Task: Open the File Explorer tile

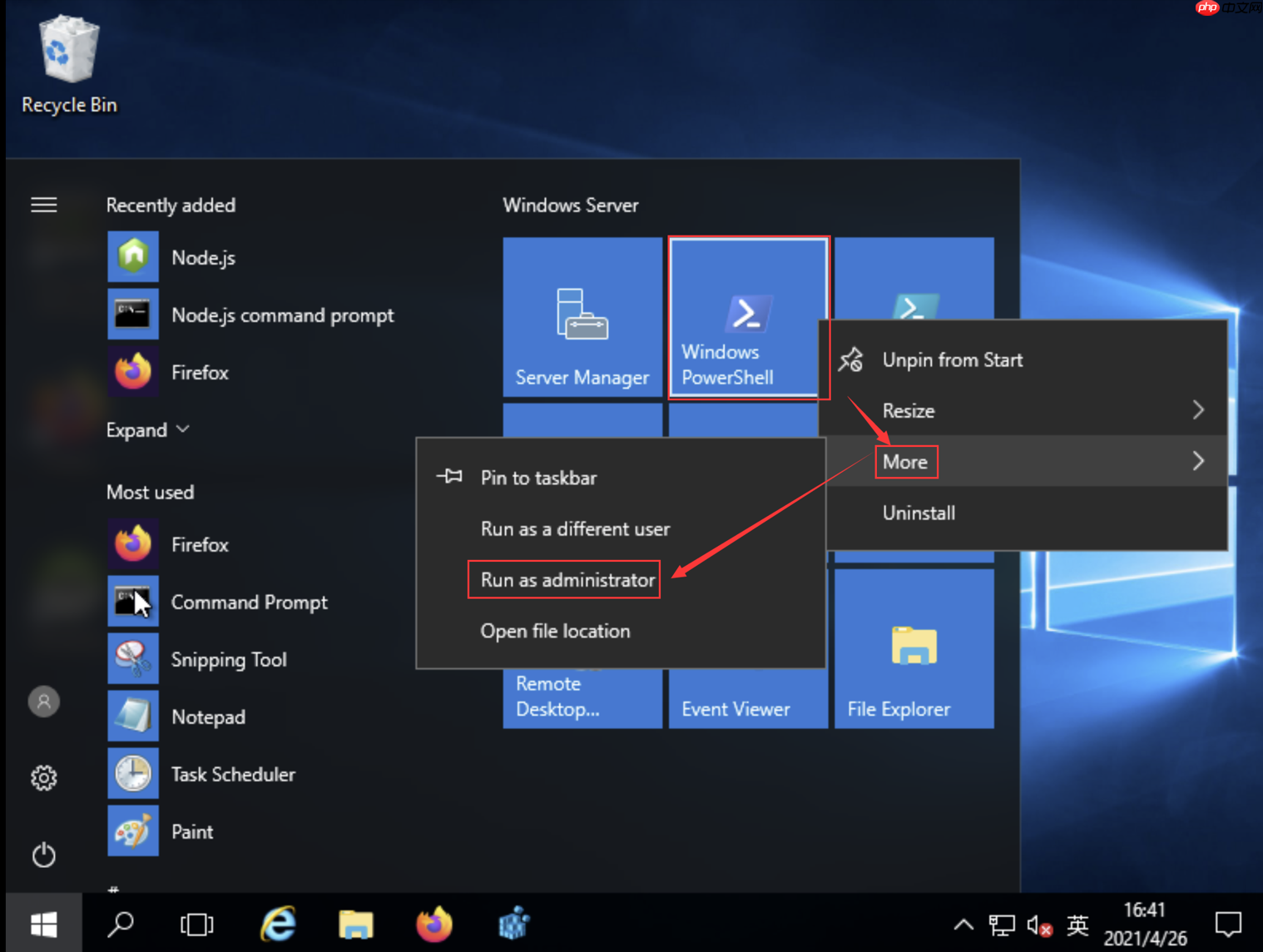Action: pos(914,648)
